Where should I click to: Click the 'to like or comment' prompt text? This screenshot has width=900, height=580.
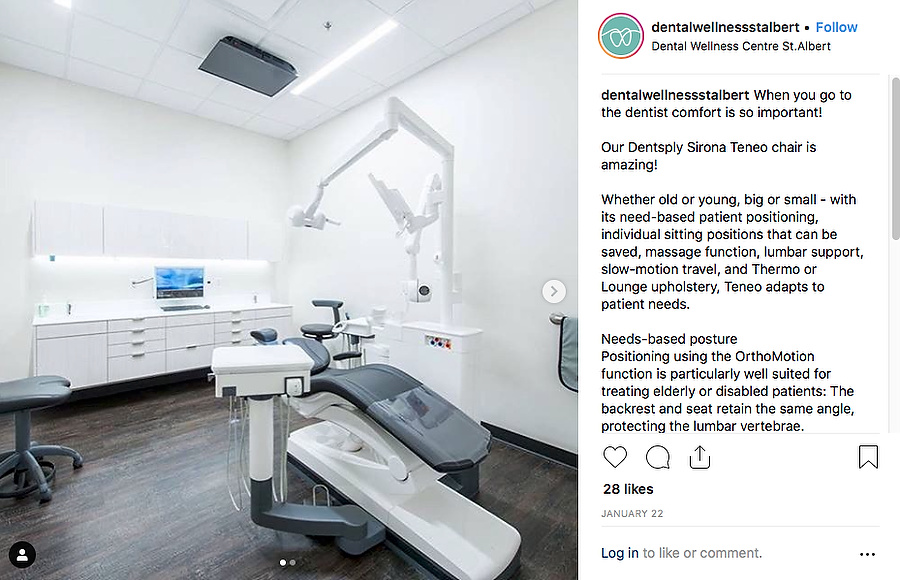702,553
